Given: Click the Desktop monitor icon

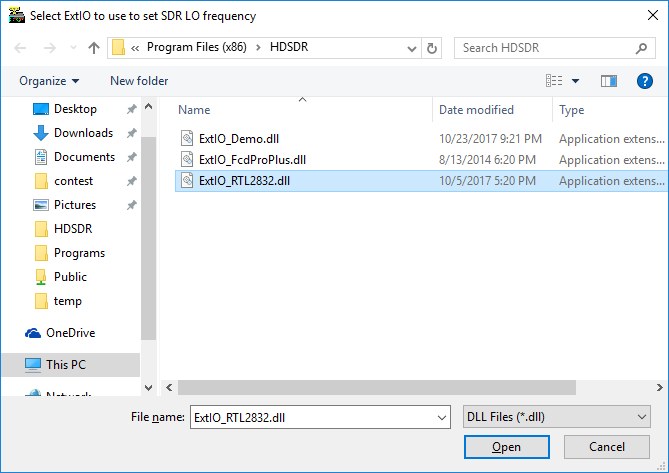Looking at the screenshot, I should [x=41, y=109].
